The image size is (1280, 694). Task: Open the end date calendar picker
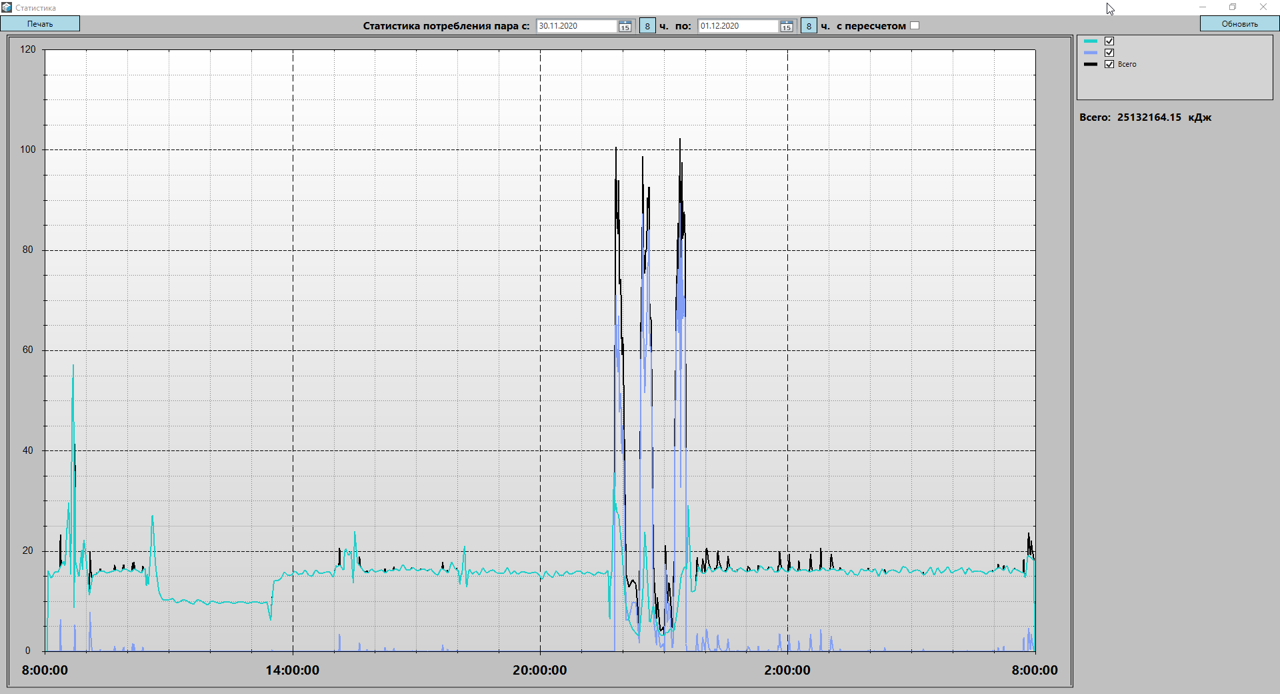786,26
